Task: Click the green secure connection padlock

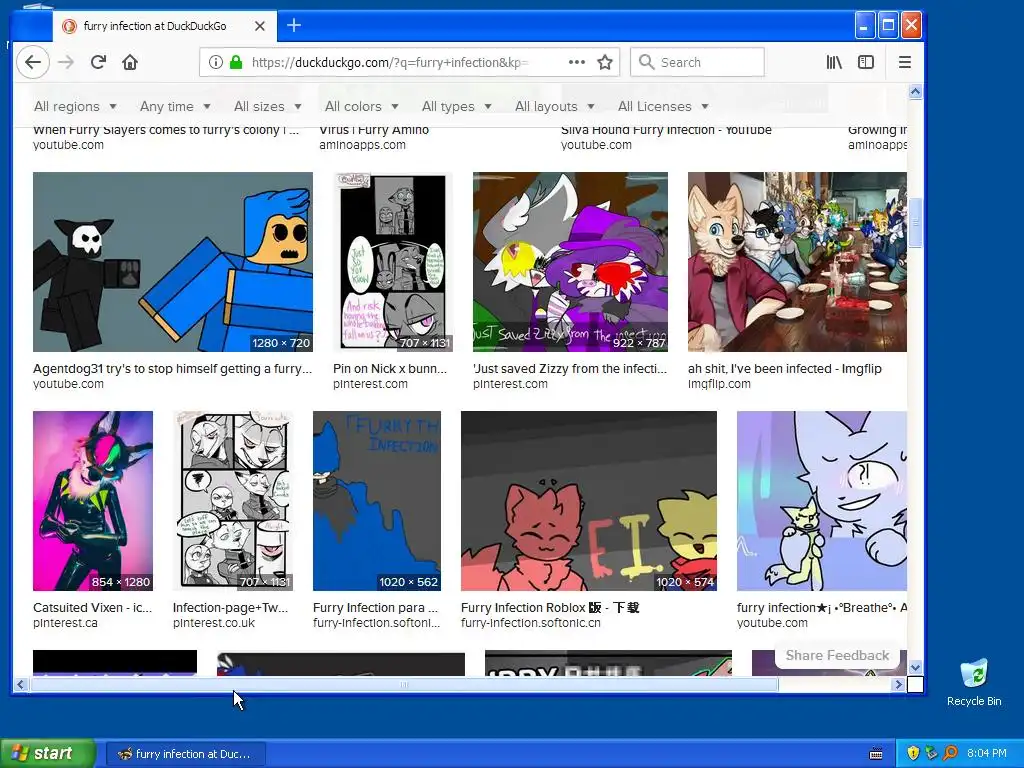Action: (x=236, y=62)
